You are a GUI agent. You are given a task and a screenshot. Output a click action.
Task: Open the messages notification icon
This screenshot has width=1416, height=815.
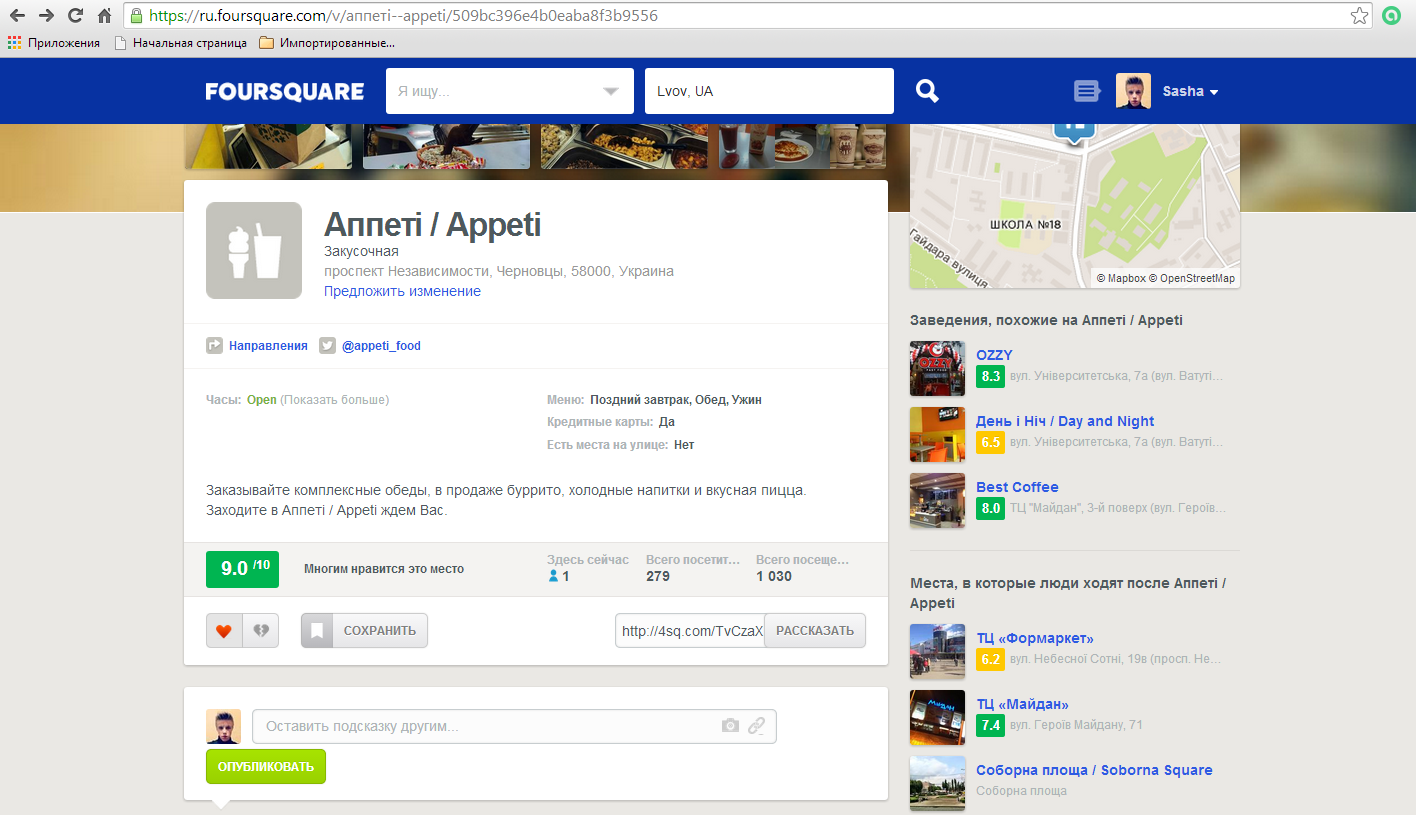(x=1087, y=91)
